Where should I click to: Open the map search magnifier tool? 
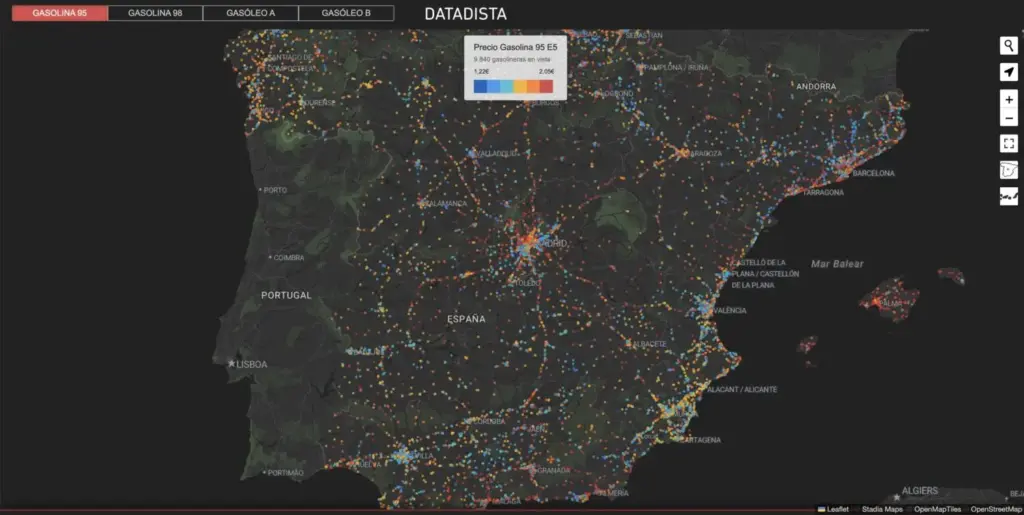pos(1008,45)
